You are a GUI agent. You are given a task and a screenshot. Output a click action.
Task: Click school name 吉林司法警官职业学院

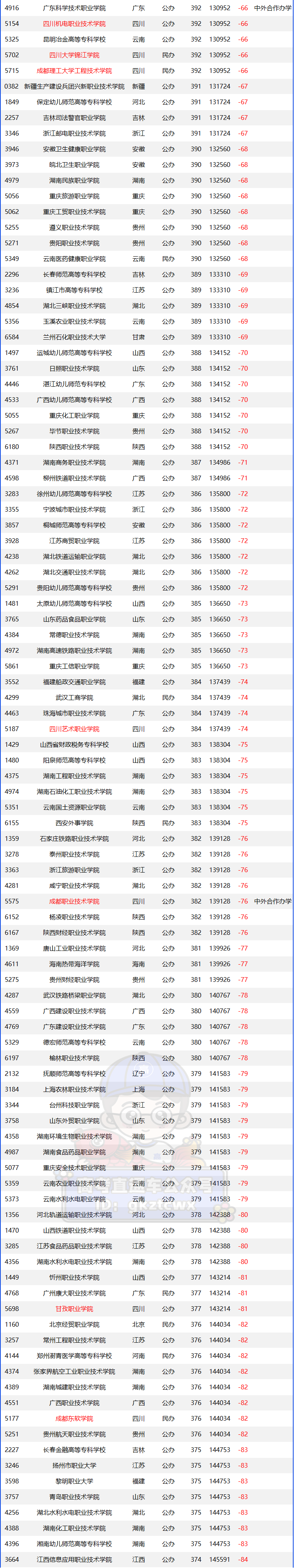tap(74, 118)
